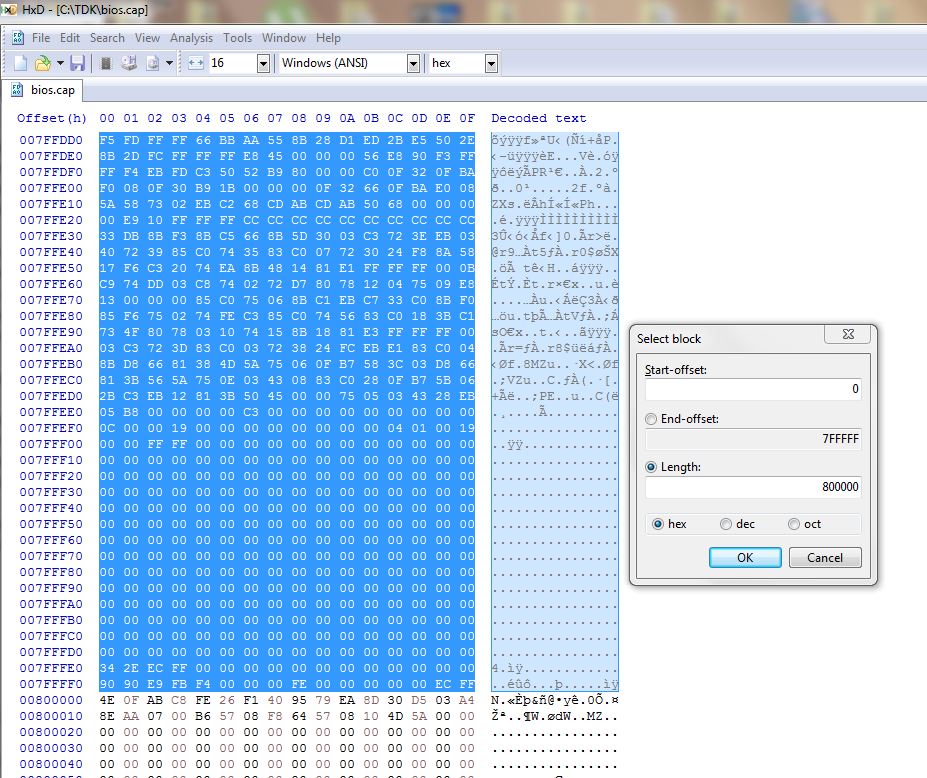Select the Length radio button
The width and height of the screenshot is (927, 778).
click(x=651, y=467)
